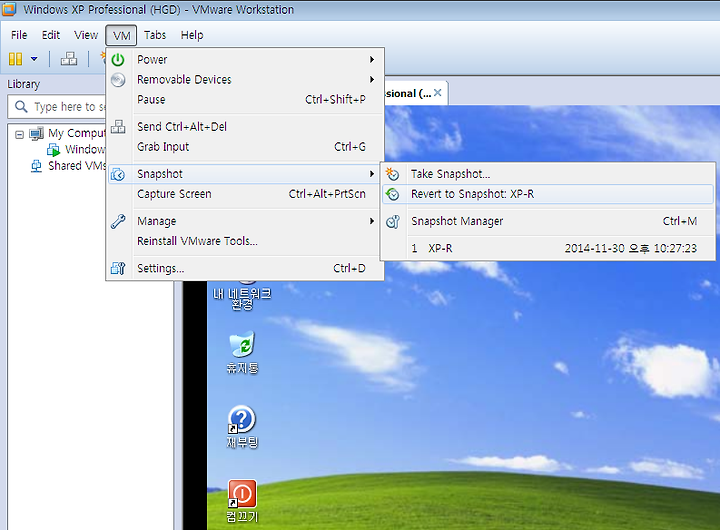Open Snapshot Manager entry
The width and height of the screenshot is (720, 530).
point(548,221)
